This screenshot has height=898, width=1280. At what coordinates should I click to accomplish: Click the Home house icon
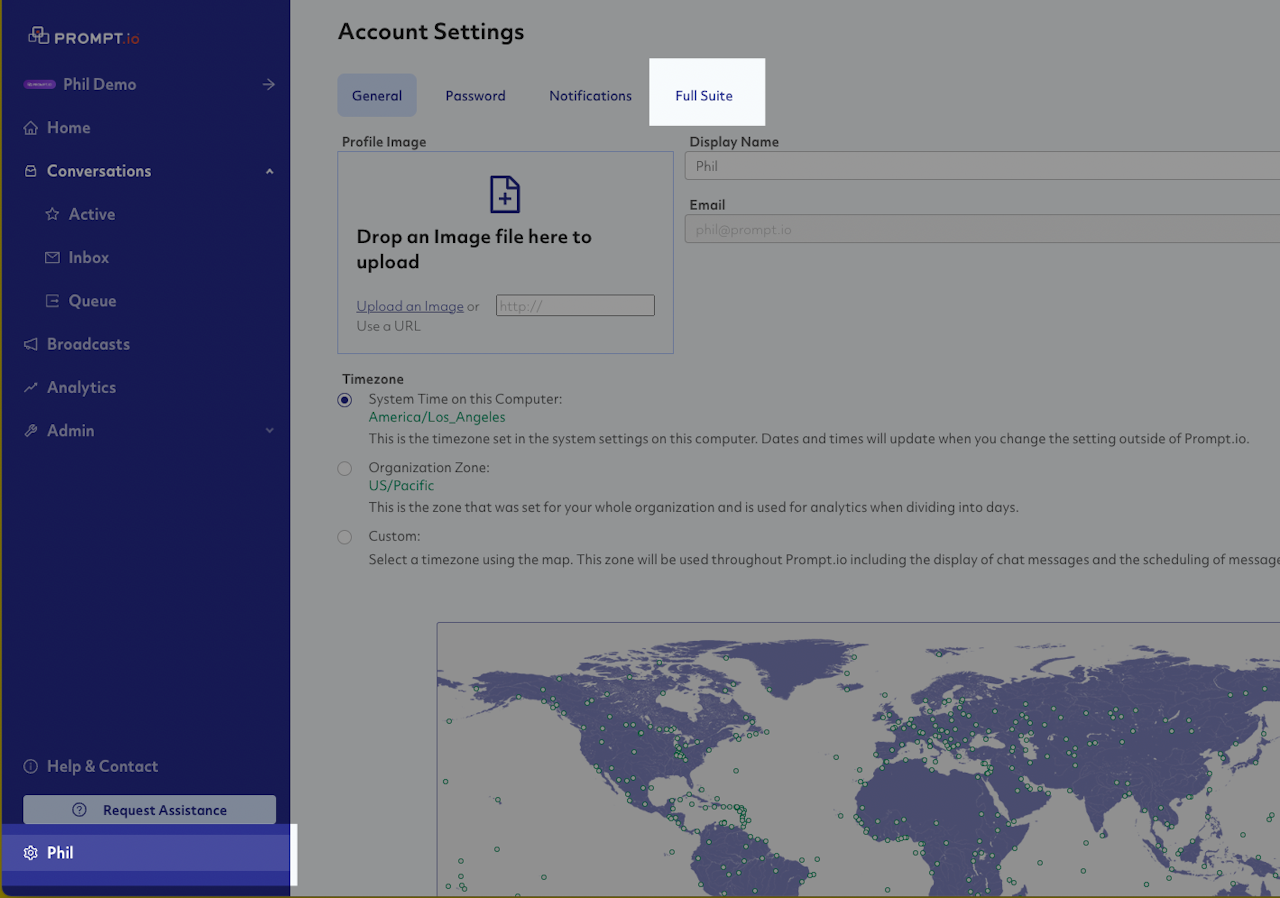(x=31, y=128)
